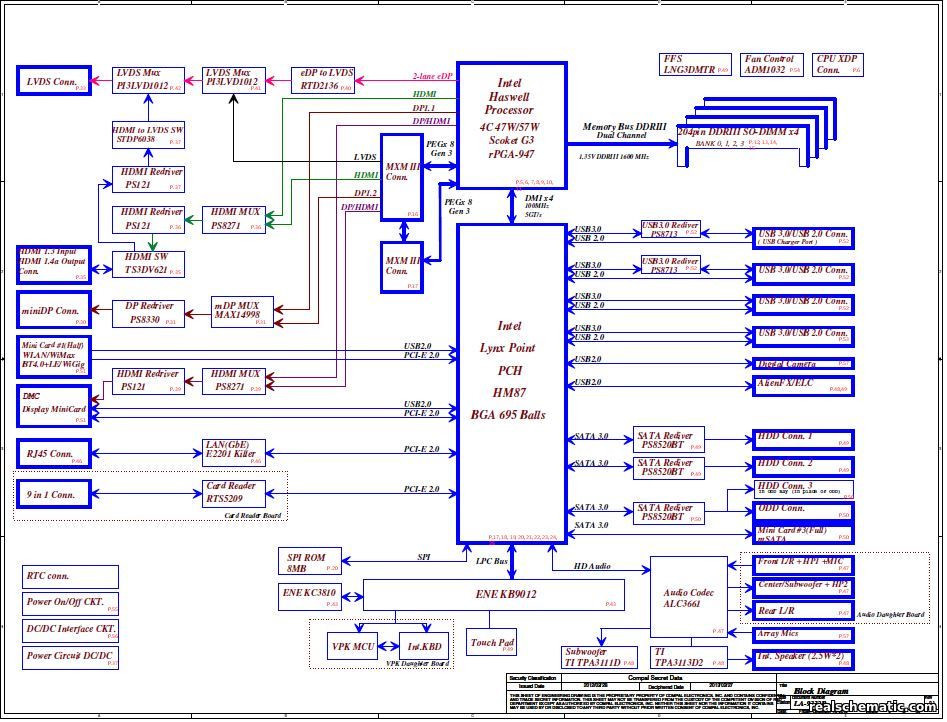Select the Intel Haswell Processor block
This screenshot has height=722, width=947.
coord(512,125)
